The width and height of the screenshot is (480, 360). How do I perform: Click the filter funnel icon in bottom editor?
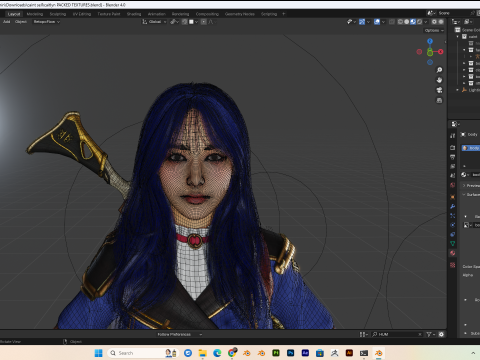tap(430, 334)
